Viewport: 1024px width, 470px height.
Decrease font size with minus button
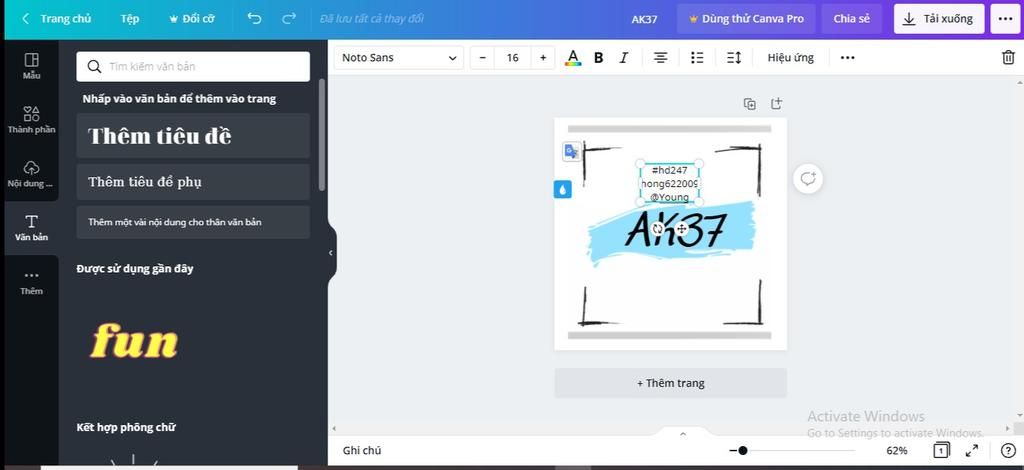482,57
